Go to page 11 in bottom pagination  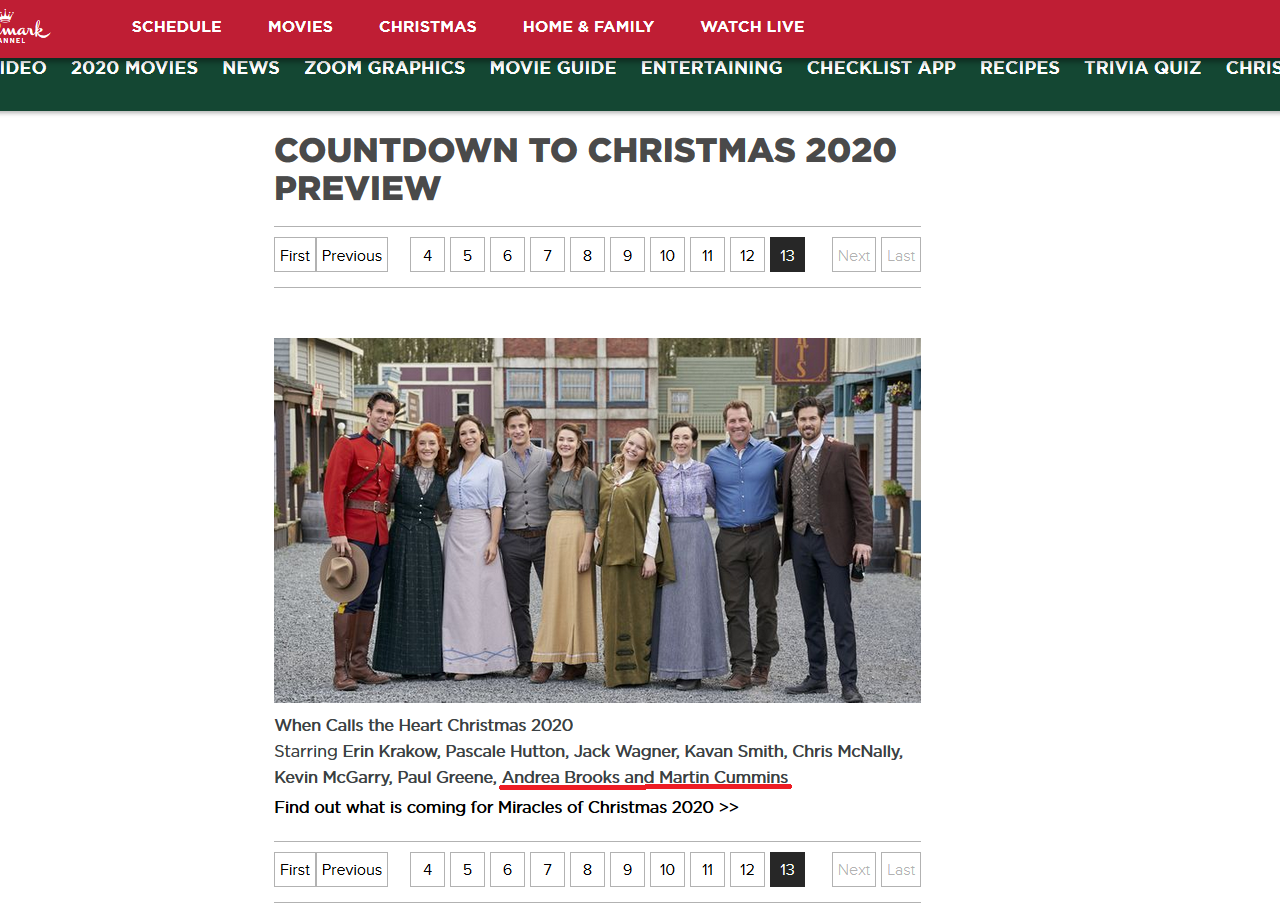tap(707, 869)
